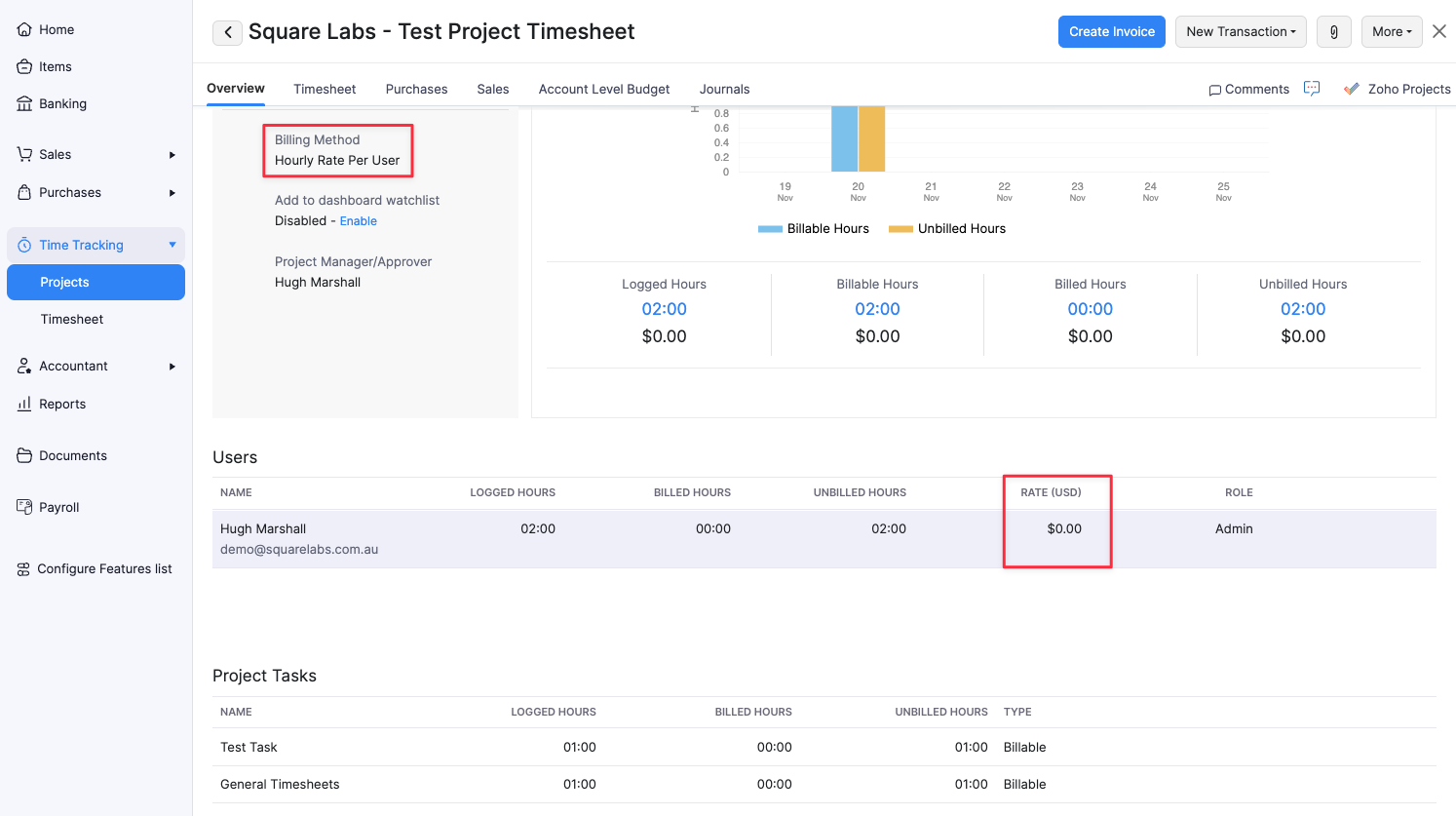
Task: Click the demo@squarelabs.com.au email
Action: 299,550
